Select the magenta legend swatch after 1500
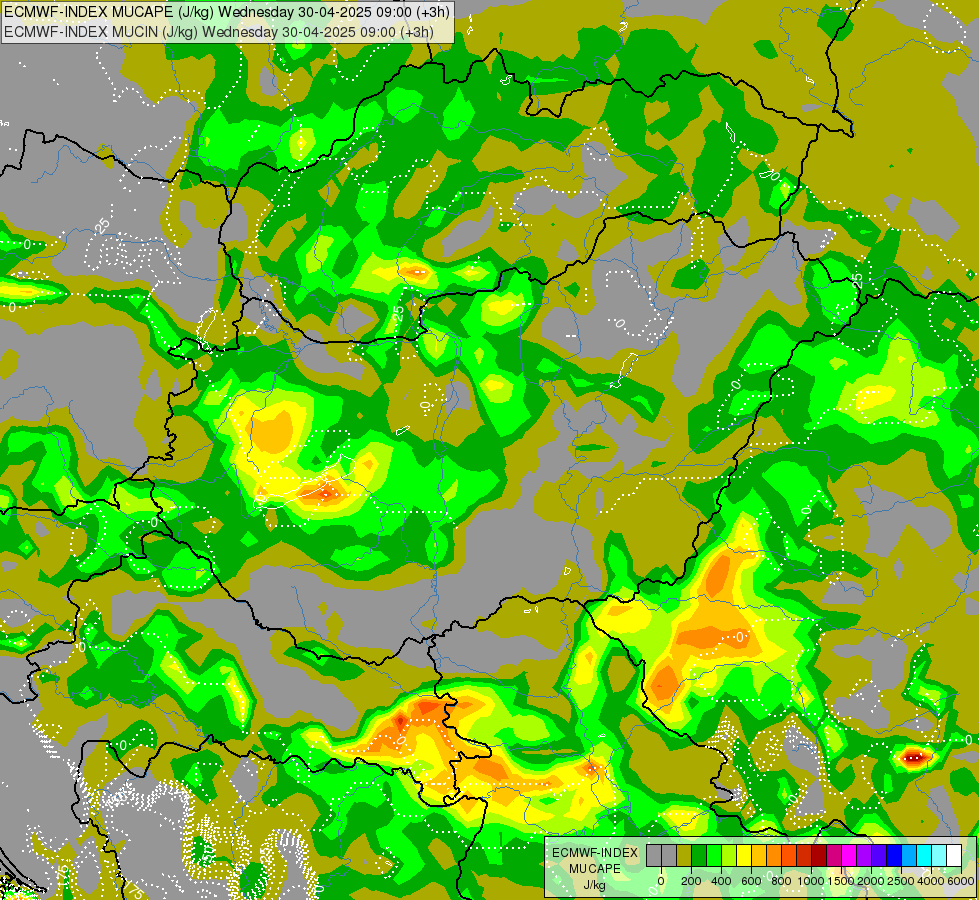The width and height of the screenshot is (979, 900). [x=850, y=855]
